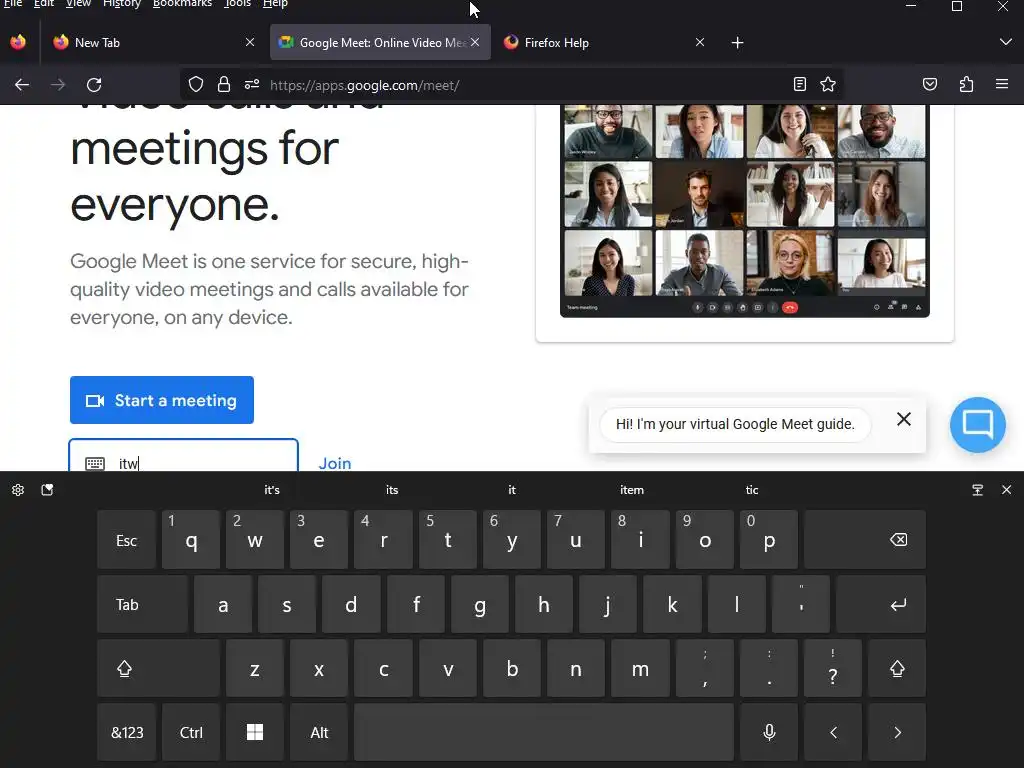The height and width of the screenshot is (768, 1024).
Task: Switch to the &123 symbols layout
Action: pyautogui.click(x=126, y=733)
